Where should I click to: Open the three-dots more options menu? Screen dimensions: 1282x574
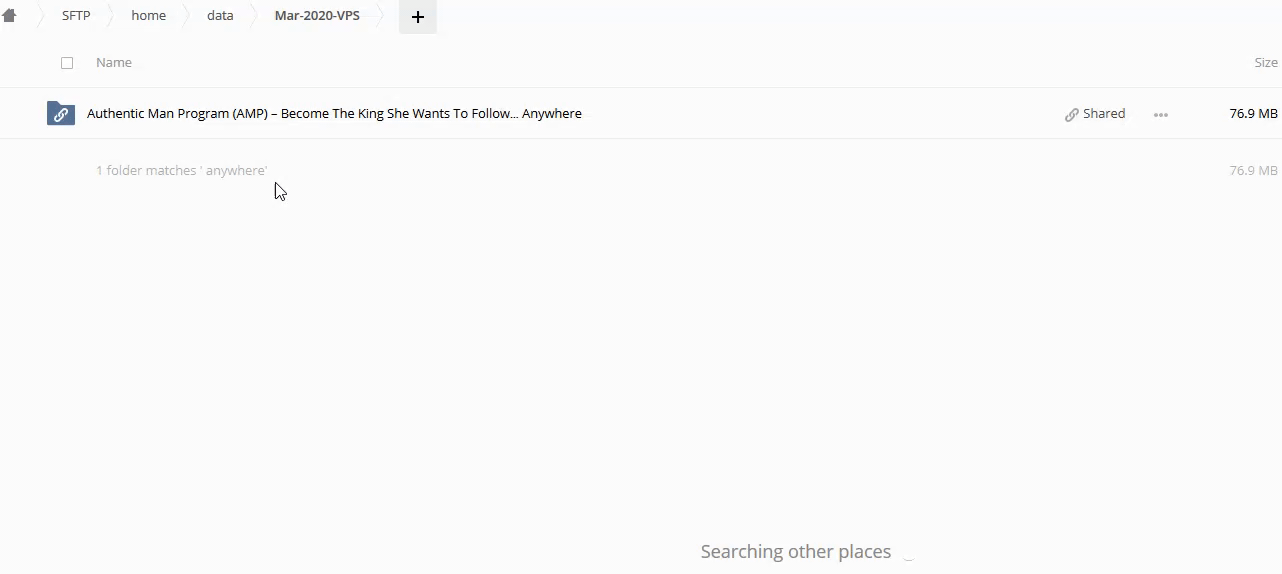click(1160, 114)
